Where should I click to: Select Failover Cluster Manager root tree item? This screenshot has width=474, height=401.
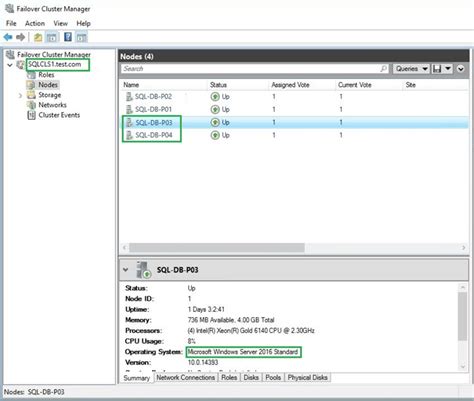pos(54,54)
